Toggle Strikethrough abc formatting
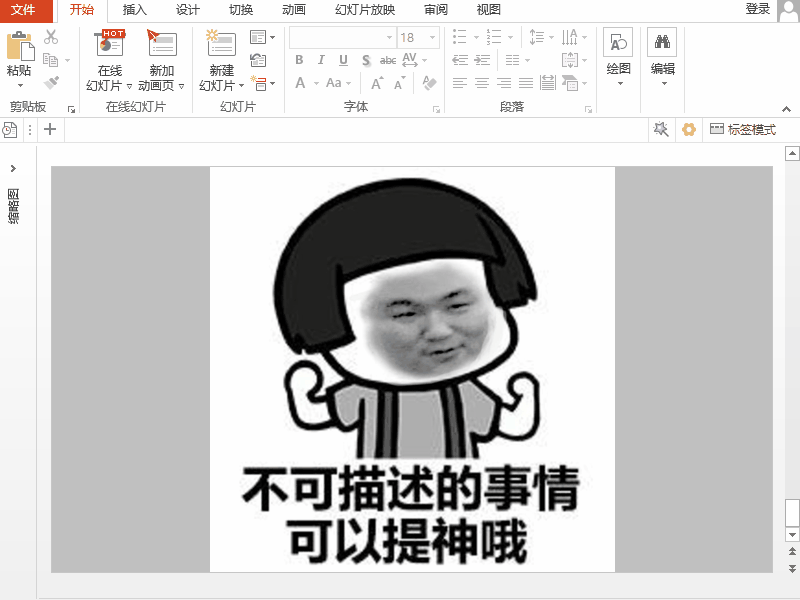Image resolution: width=800 pixels, height=600 pixels. (x=388, y=61)
